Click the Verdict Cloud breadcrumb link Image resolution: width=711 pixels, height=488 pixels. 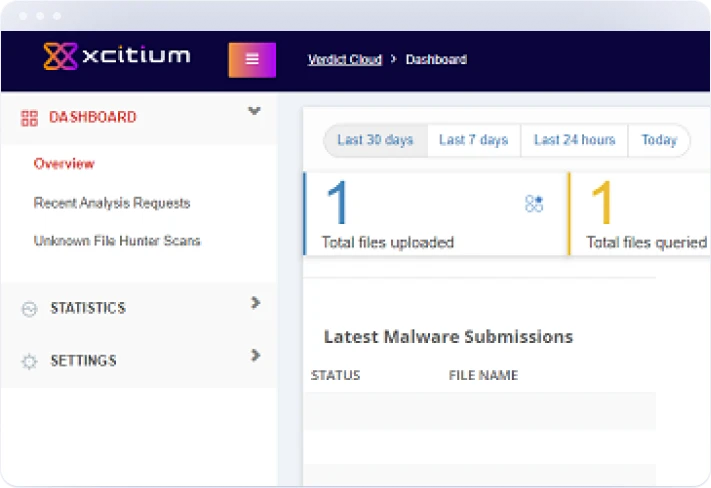[x=344, y=60]
